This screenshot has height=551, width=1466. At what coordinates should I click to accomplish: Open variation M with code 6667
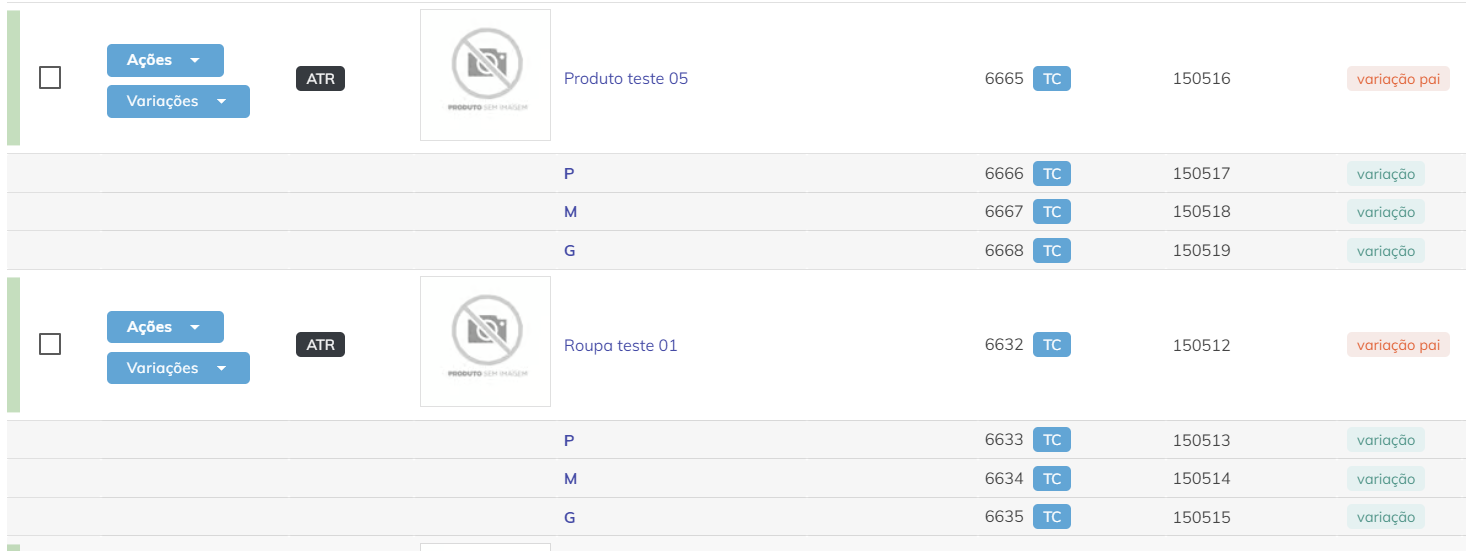click(x=570, y=212)
